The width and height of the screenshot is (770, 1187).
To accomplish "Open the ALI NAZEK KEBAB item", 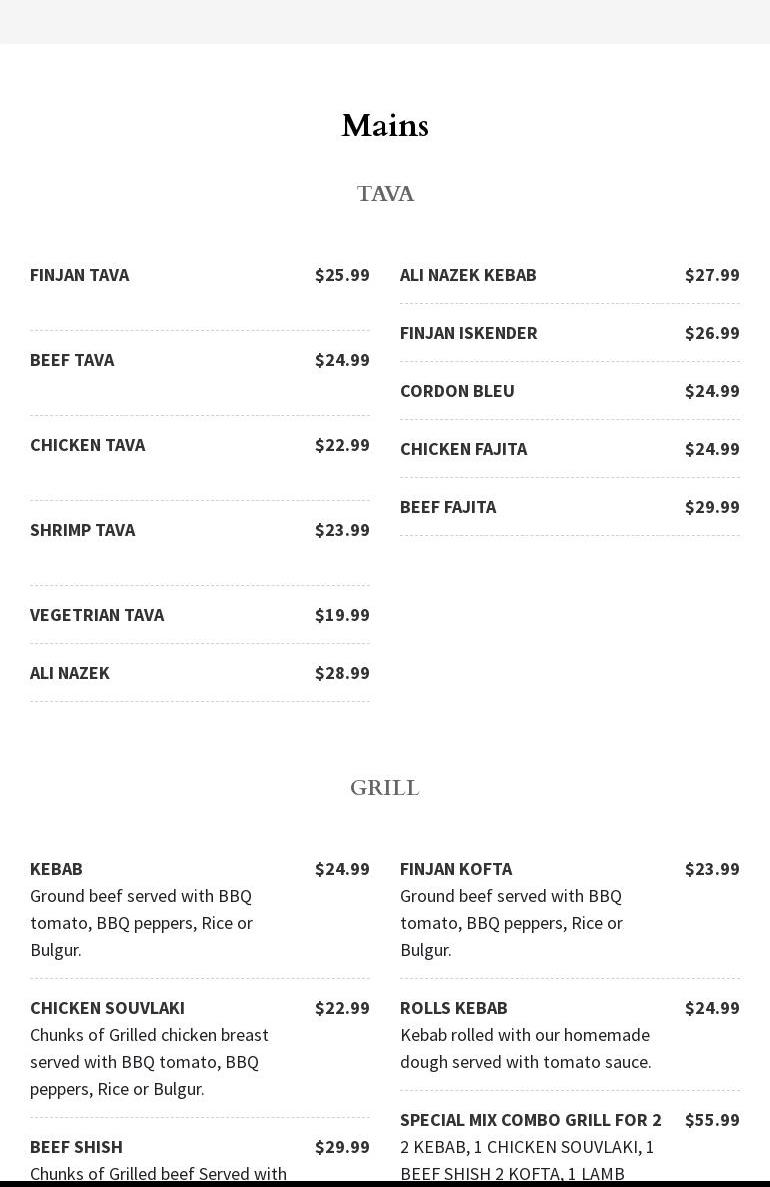I will 468,275.
